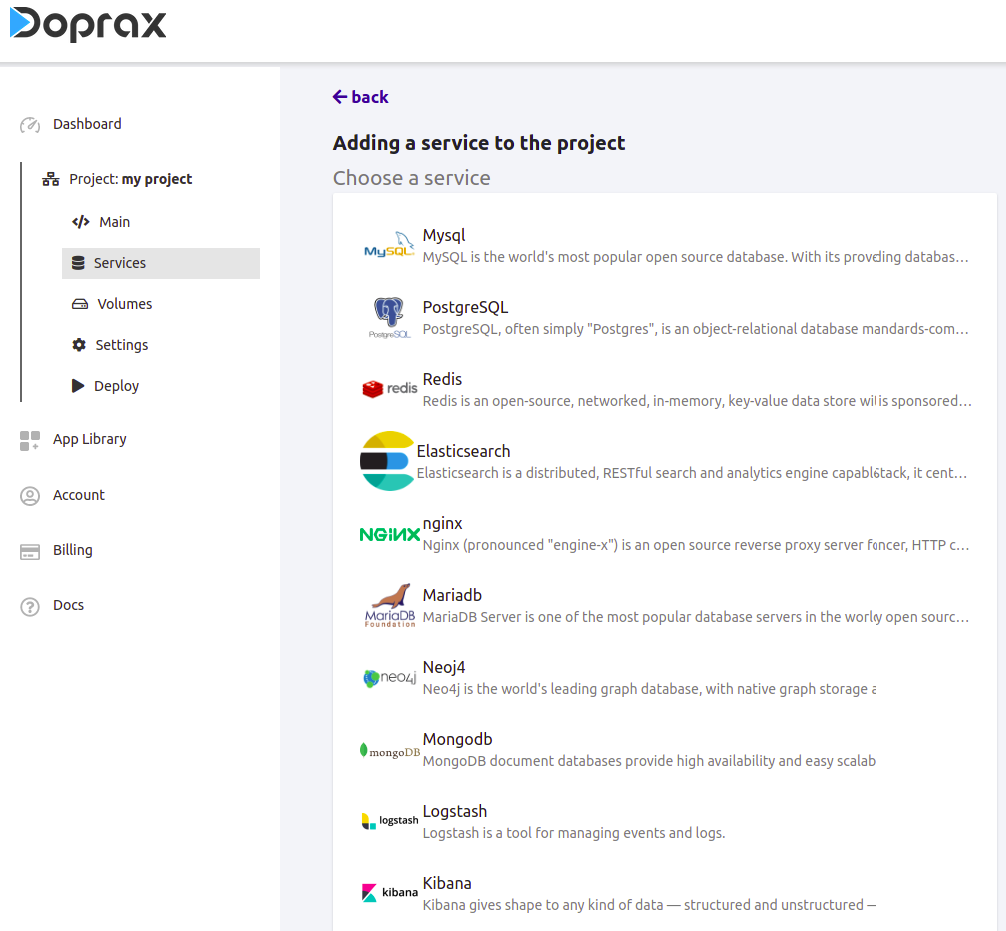Go back using the back link
This screenshot has width=1006, height=931.
point(361,97)
